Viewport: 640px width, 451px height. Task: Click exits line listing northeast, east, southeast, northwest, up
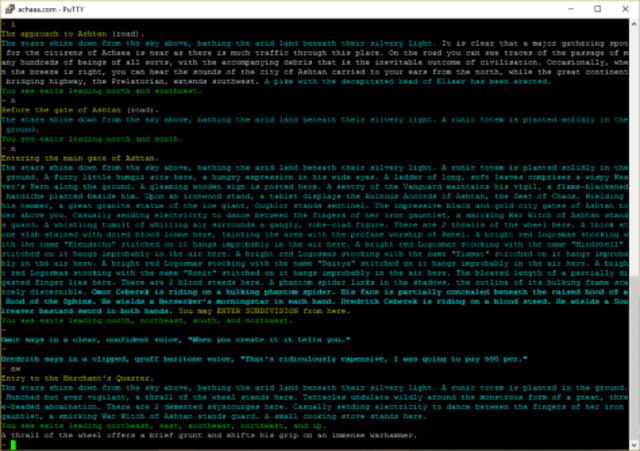(x=164, y=426)
